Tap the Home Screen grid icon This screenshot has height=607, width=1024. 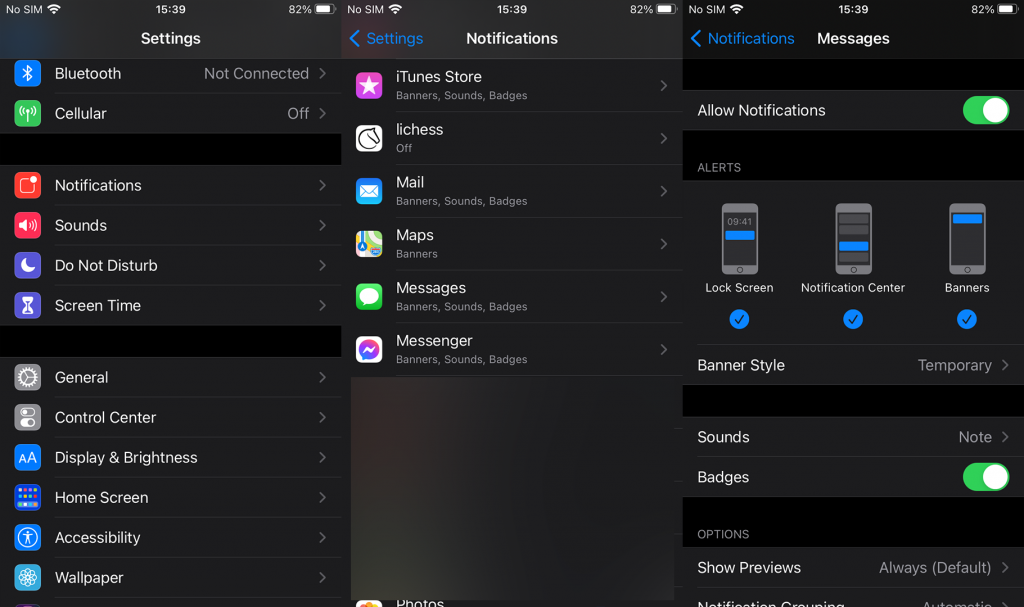pyautogui.click(x=27, y=497)
